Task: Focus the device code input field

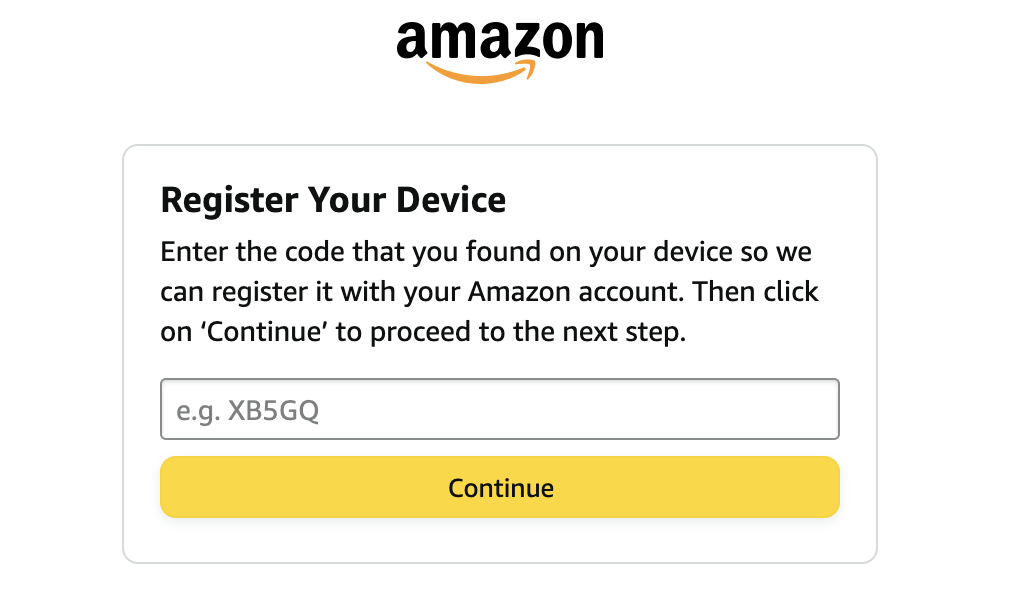Action: (x=499, y=409)
